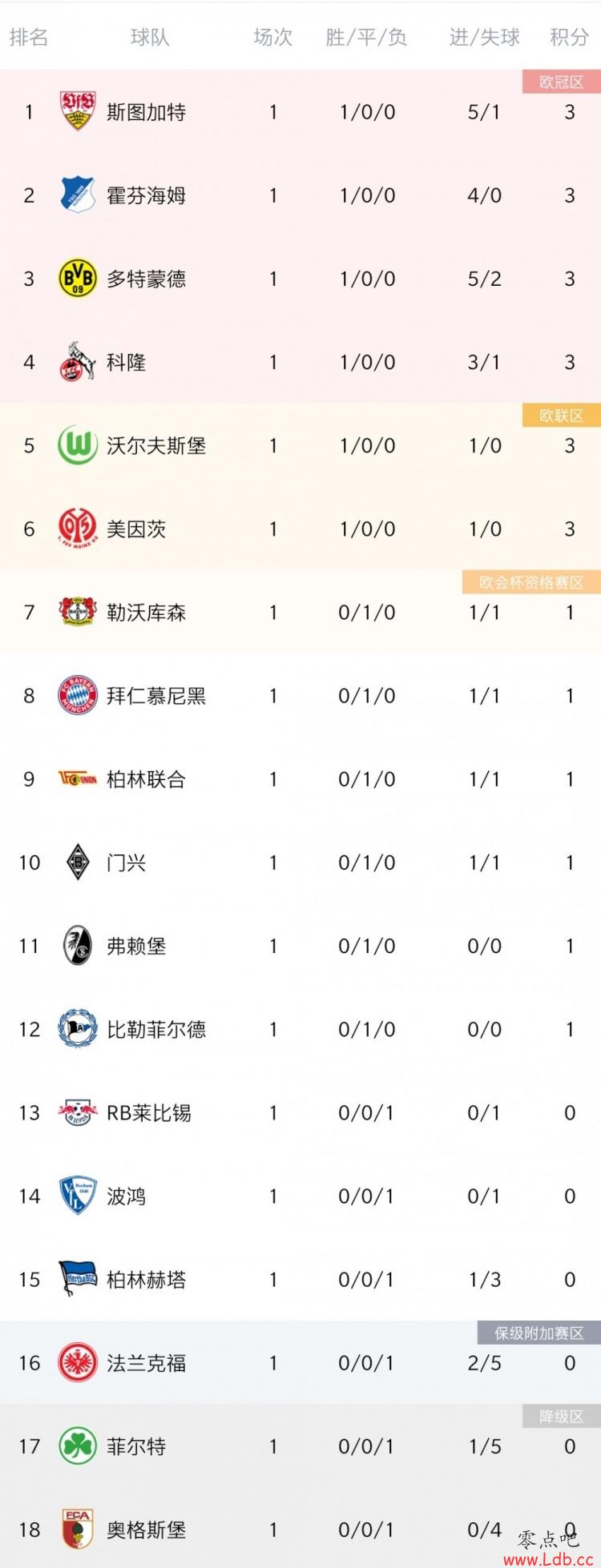The width and height of the screenshot is (601, 1568).
Task: Open the Eintracht Frankfurt (法兰克福) eagle badge
Action: tap(78, 1362)
